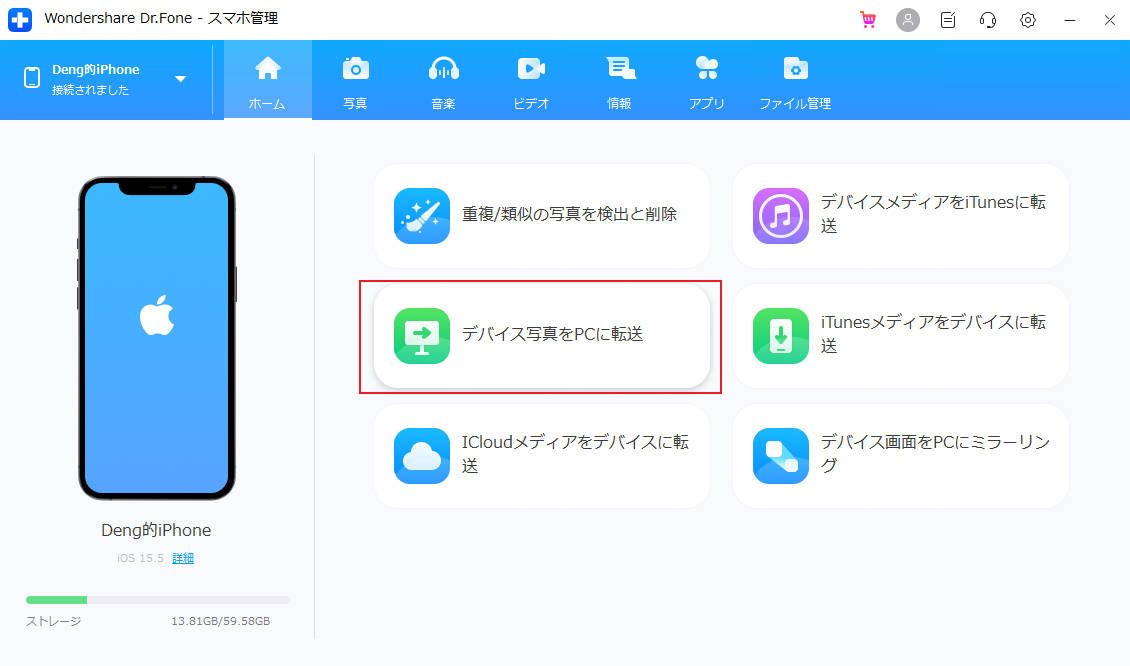
Task: Select iTunesメディアをデバイスに転送 label
Action: 933,334
